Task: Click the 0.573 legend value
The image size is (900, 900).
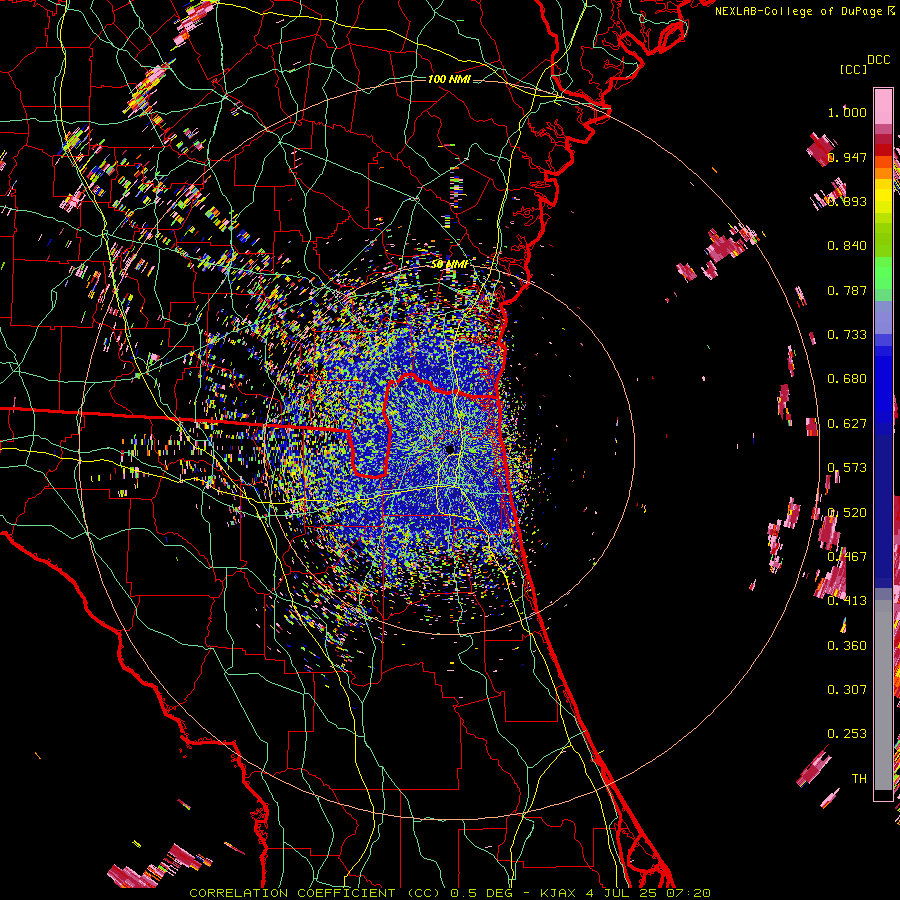Action: pyautogui.click(x=847, y=468)
